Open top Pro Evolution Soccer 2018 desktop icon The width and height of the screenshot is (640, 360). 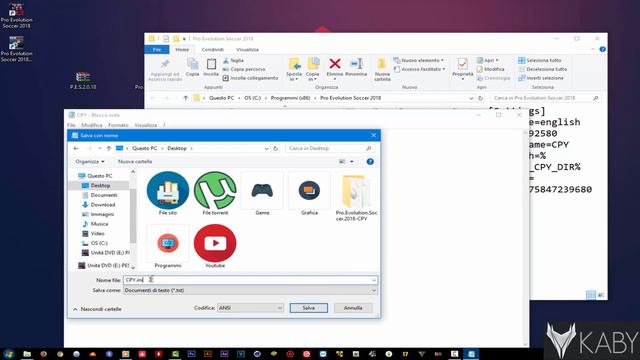[16, 16]
